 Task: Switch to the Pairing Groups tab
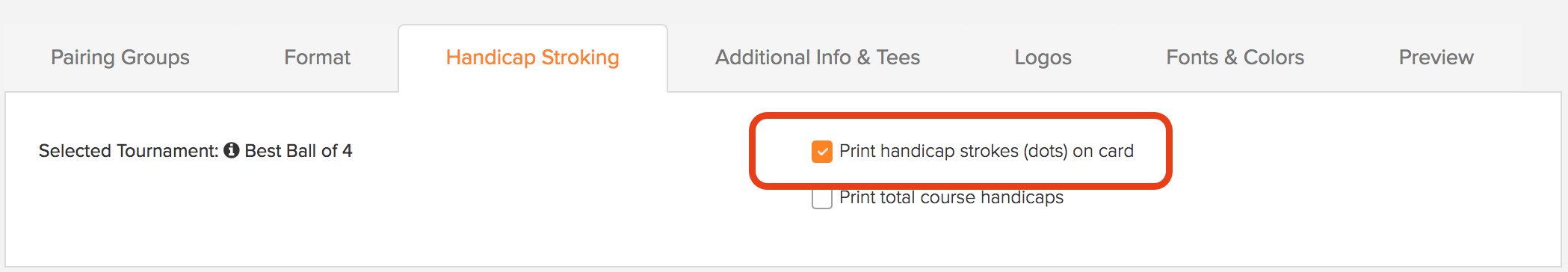click(x=120, y=58)
